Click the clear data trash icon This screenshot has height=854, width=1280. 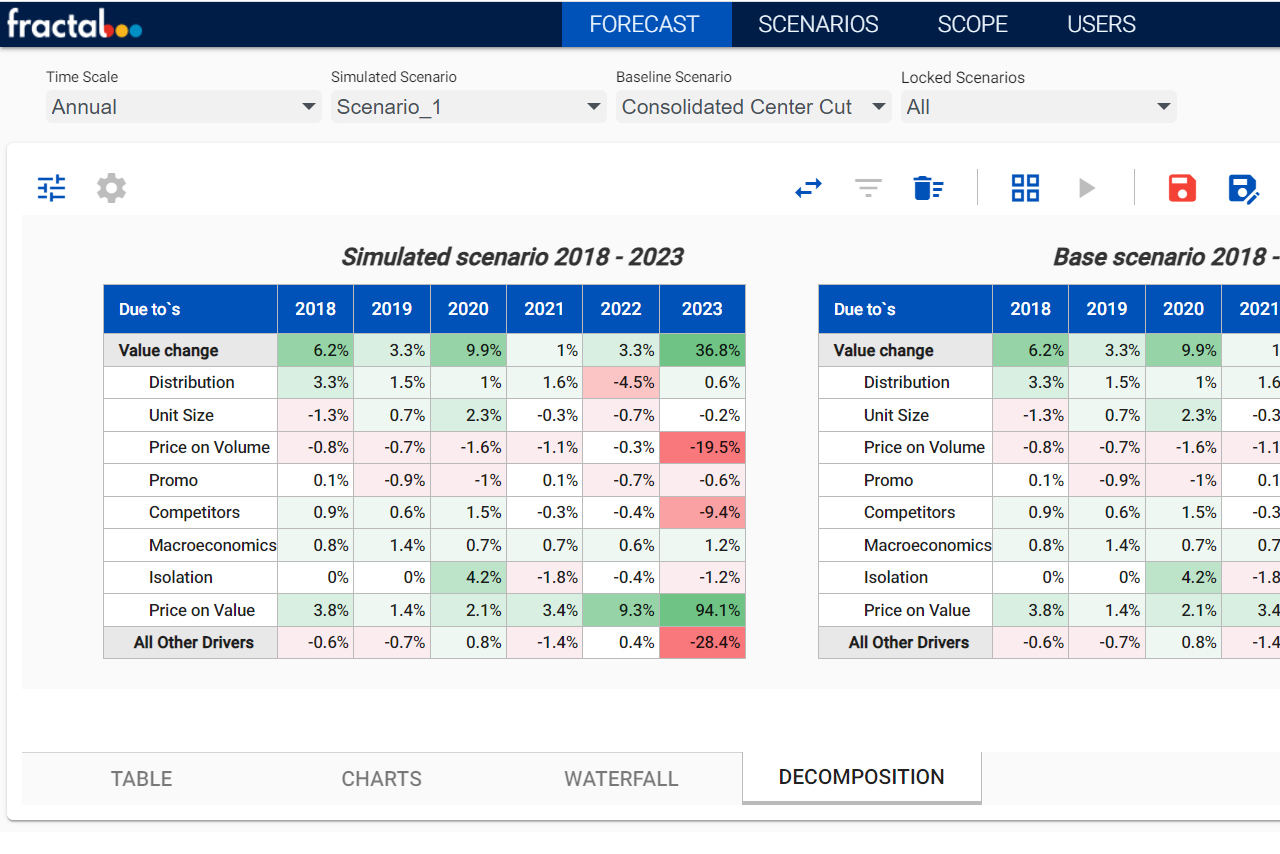[928, 187]
